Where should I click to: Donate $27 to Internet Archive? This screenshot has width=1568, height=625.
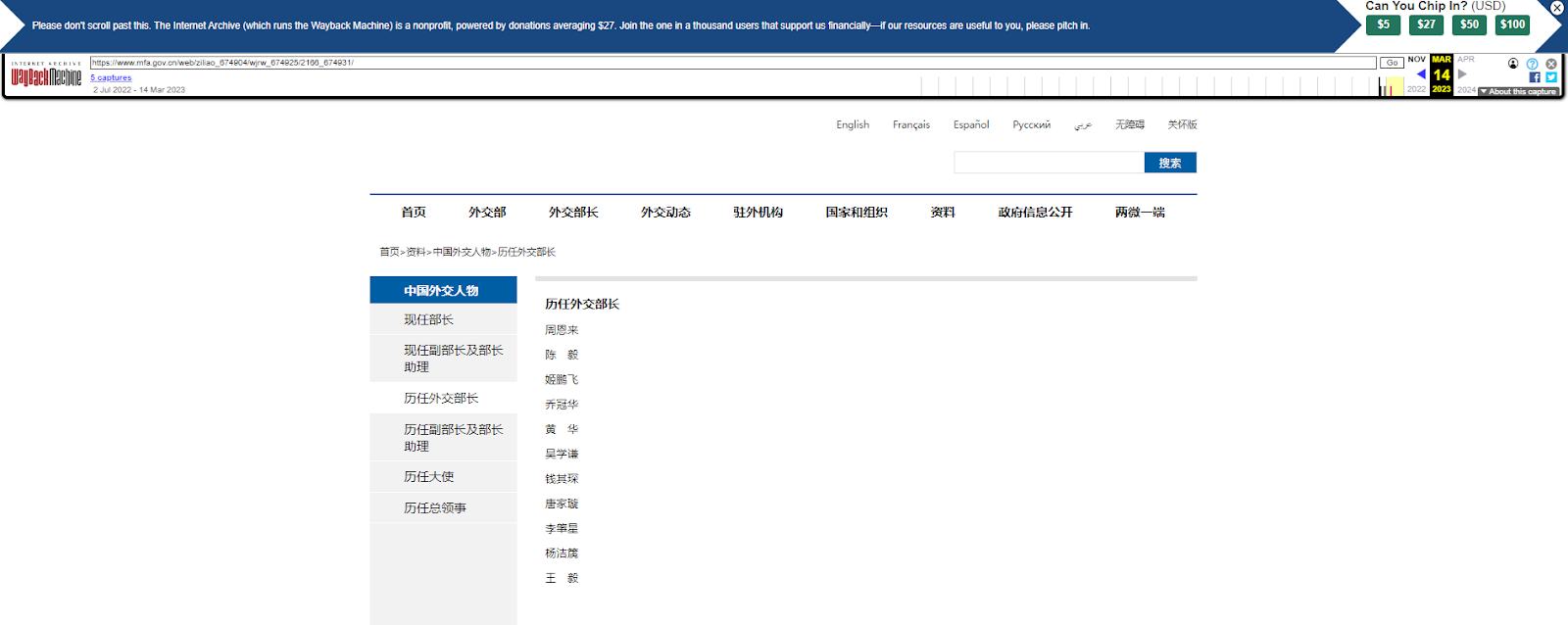pyautogui.click(x=1426, y=24)
